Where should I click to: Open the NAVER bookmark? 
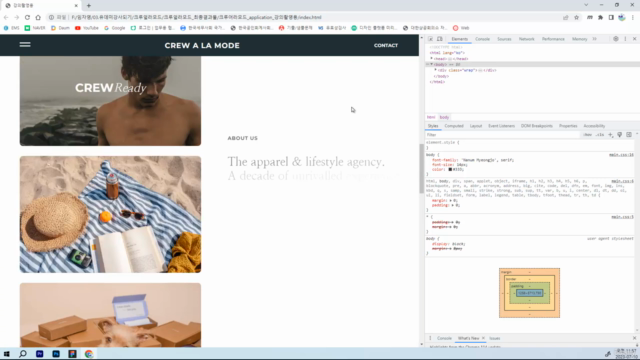coord(35,28)
